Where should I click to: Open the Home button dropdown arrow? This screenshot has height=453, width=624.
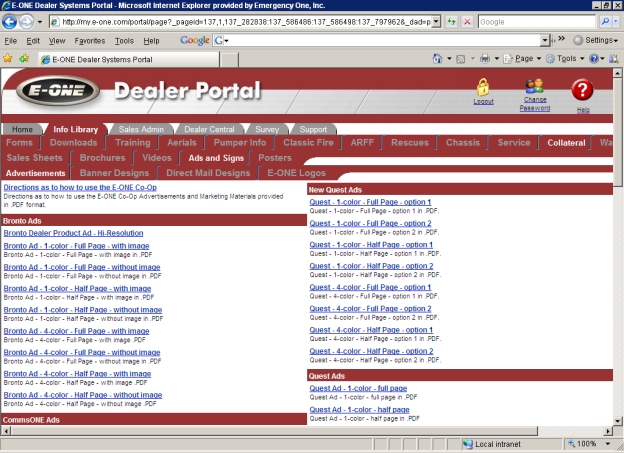pyautogui.click(x=449, y=59)
